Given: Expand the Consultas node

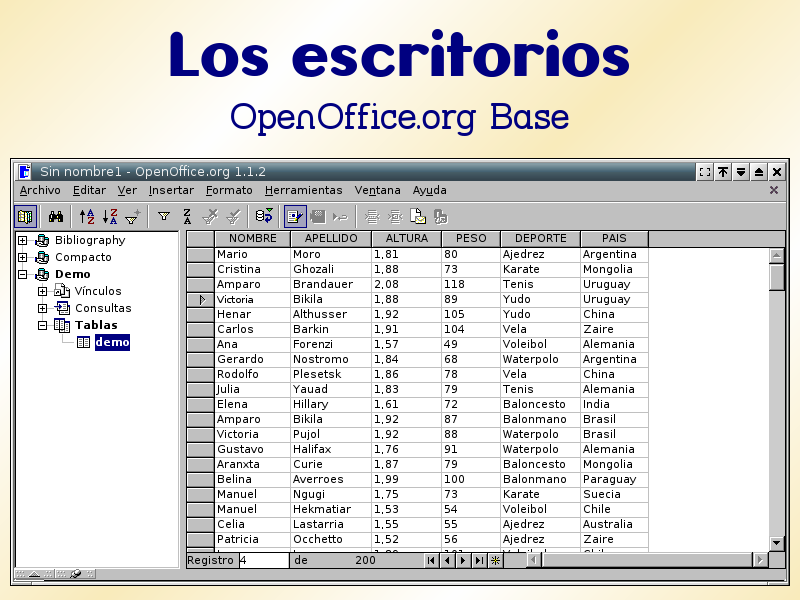Looking at the screenshot, I should tap(42, 308).
